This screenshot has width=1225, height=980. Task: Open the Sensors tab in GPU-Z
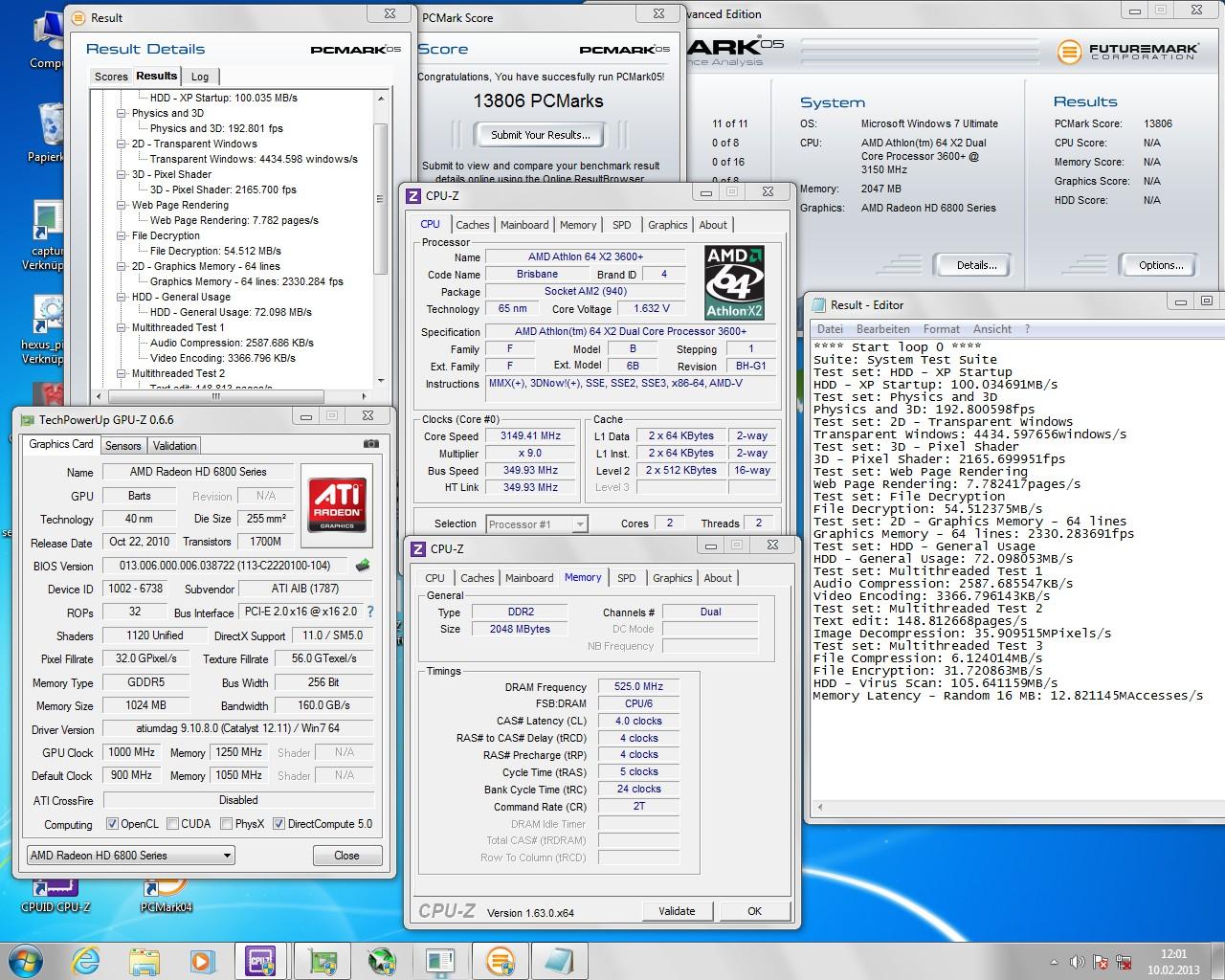(x=122, y=446)
